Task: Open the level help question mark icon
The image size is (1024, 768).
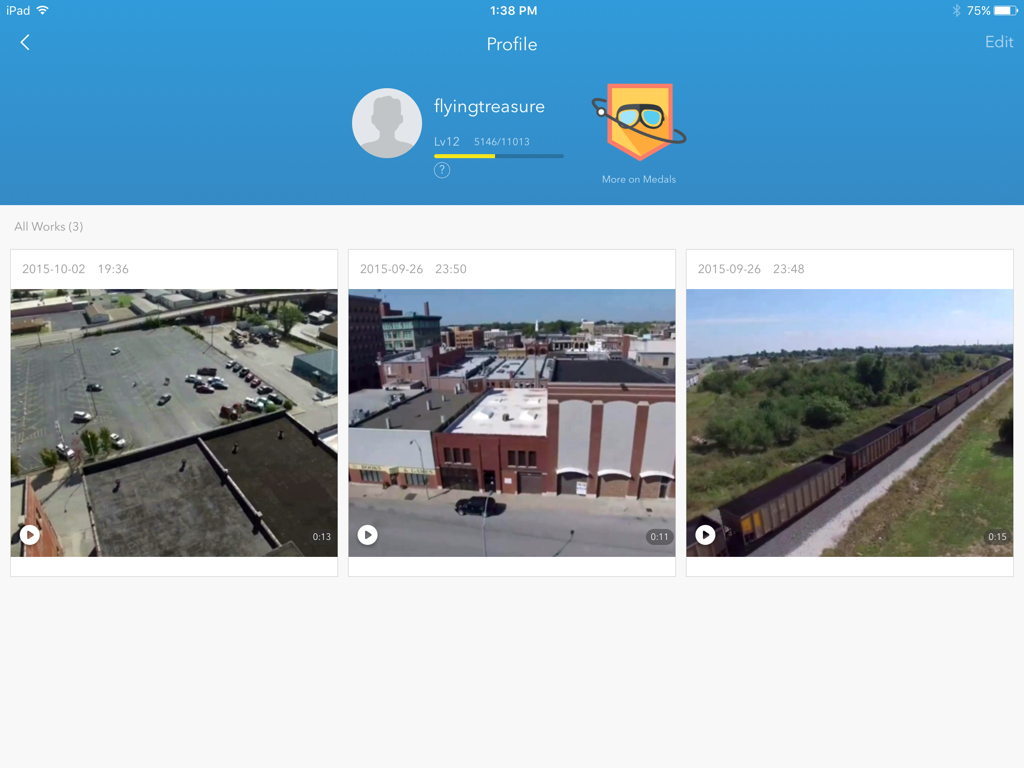Action: coord(442,170)
